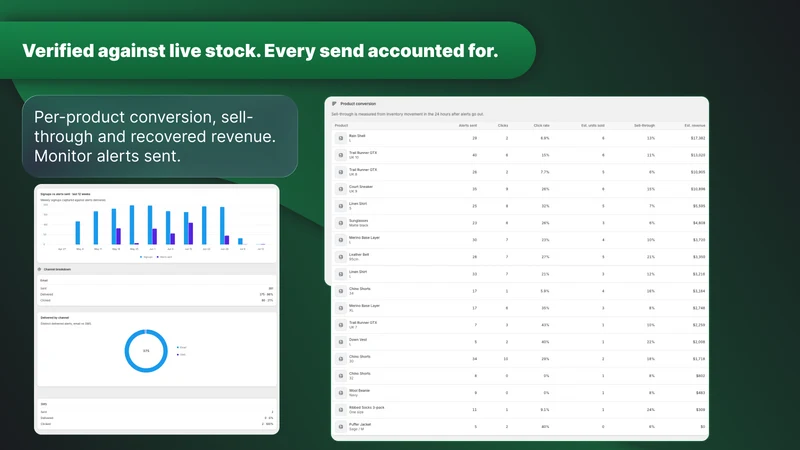Sort by the Est. revenue column header
The image size is (800, 450).
click(x=695, y=126)
